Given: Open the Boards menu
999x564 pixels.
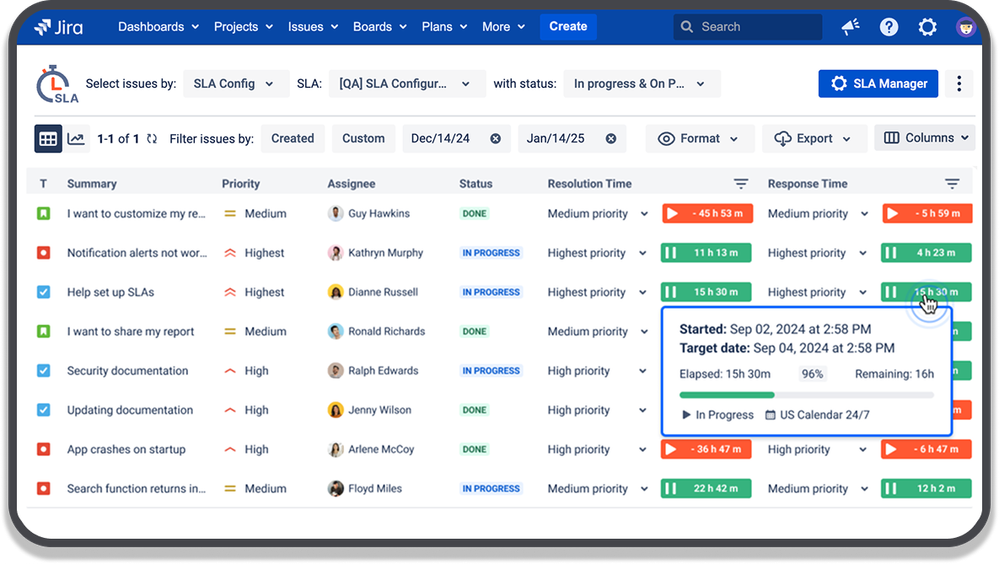Looking at the screenshot, I should click(380, 27).
